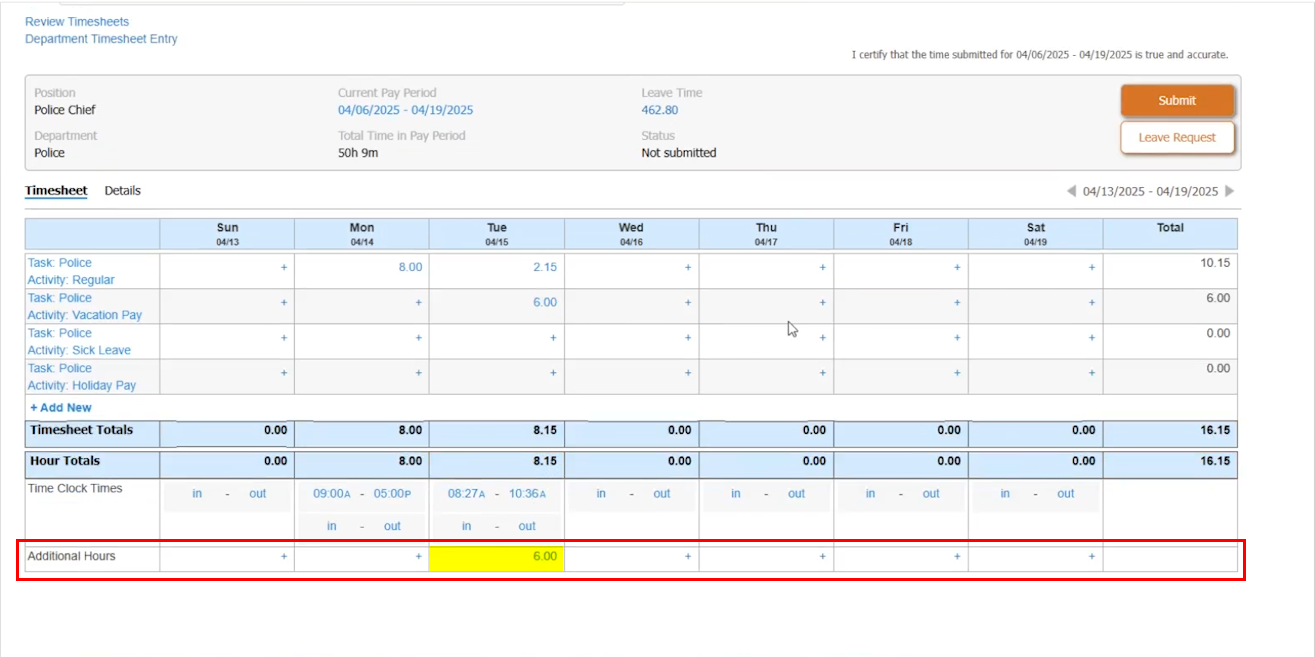The height and width of the screenshot is (657, 1315).
Task: Submit the timesheet
Action: 1177,100
